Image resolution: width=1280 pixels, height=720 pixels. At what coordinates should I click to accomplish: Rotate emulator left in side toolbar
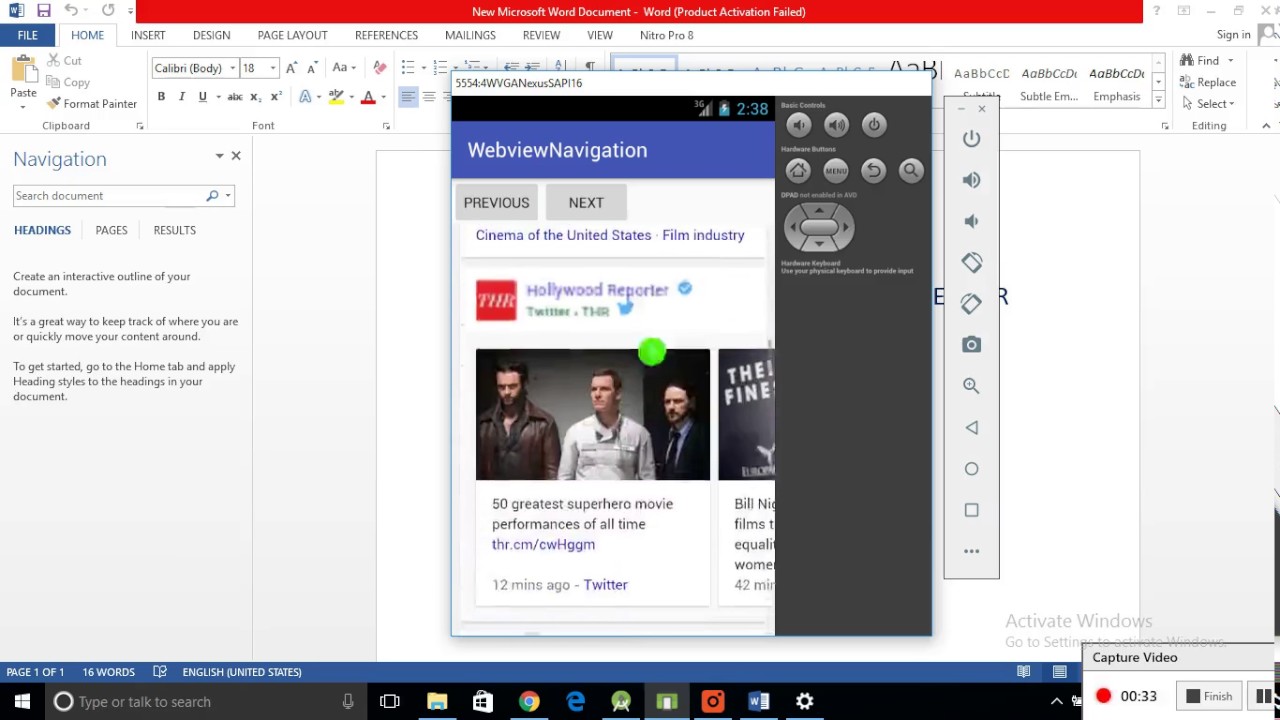(x=971, y=262)
